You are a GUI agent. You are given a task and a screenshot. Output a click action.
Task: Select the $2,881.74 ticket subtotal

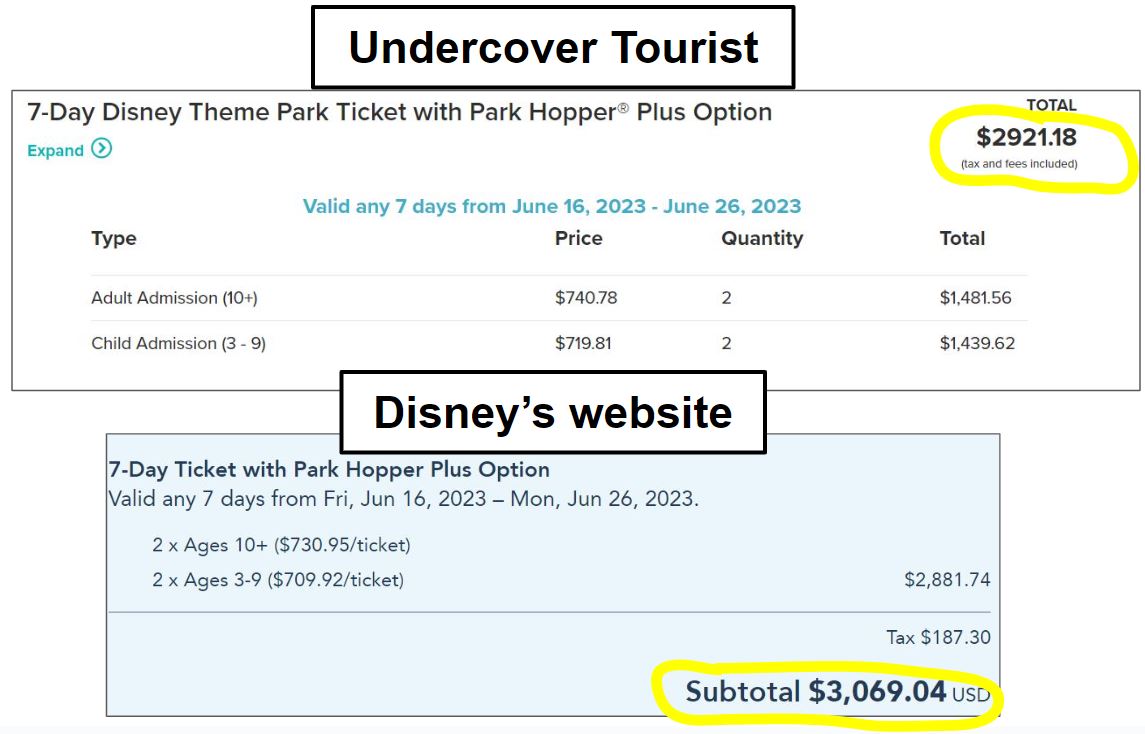tap(947, 580)
